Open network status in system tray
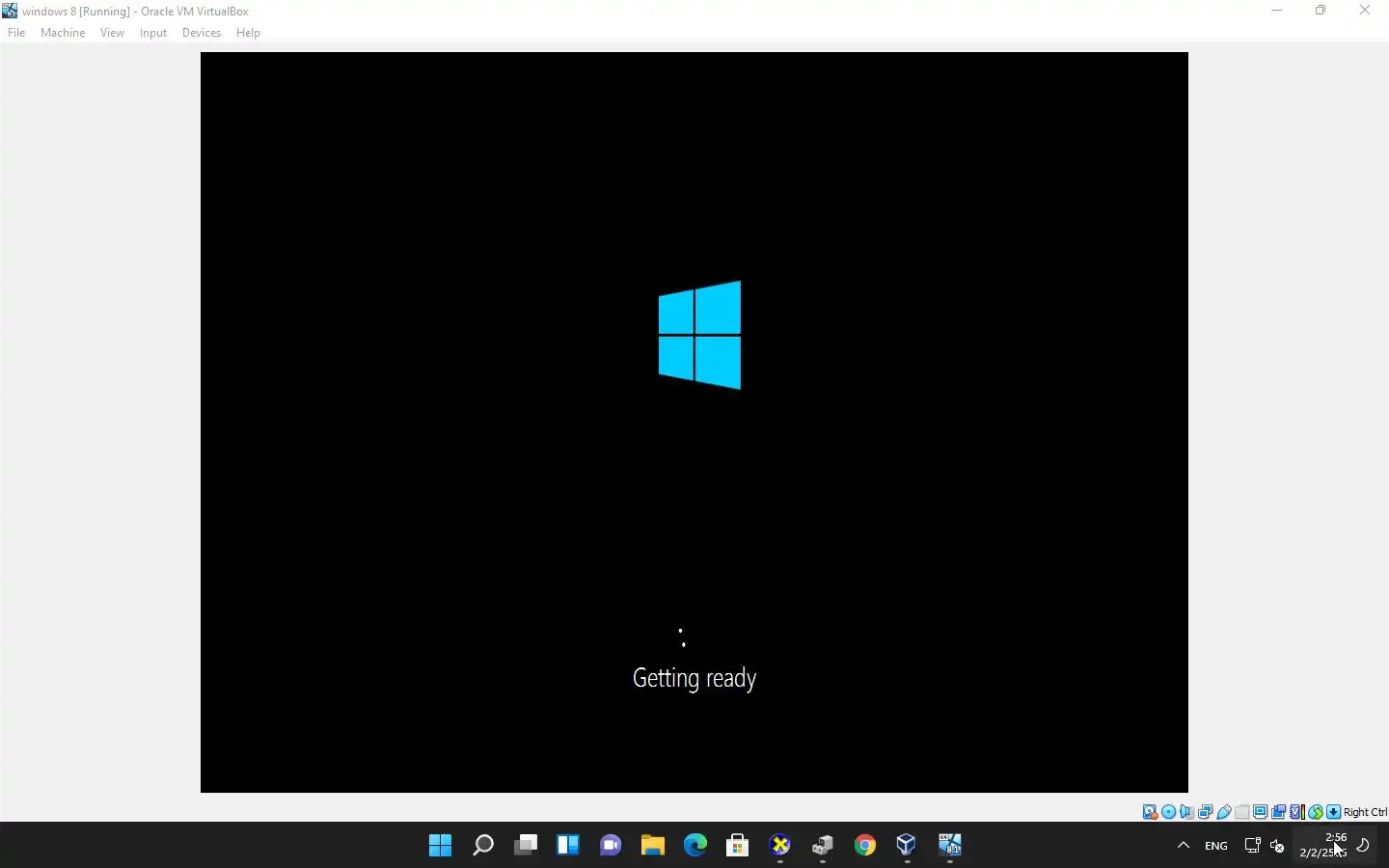The image size is (1389, 868). tap(1252, 846)
